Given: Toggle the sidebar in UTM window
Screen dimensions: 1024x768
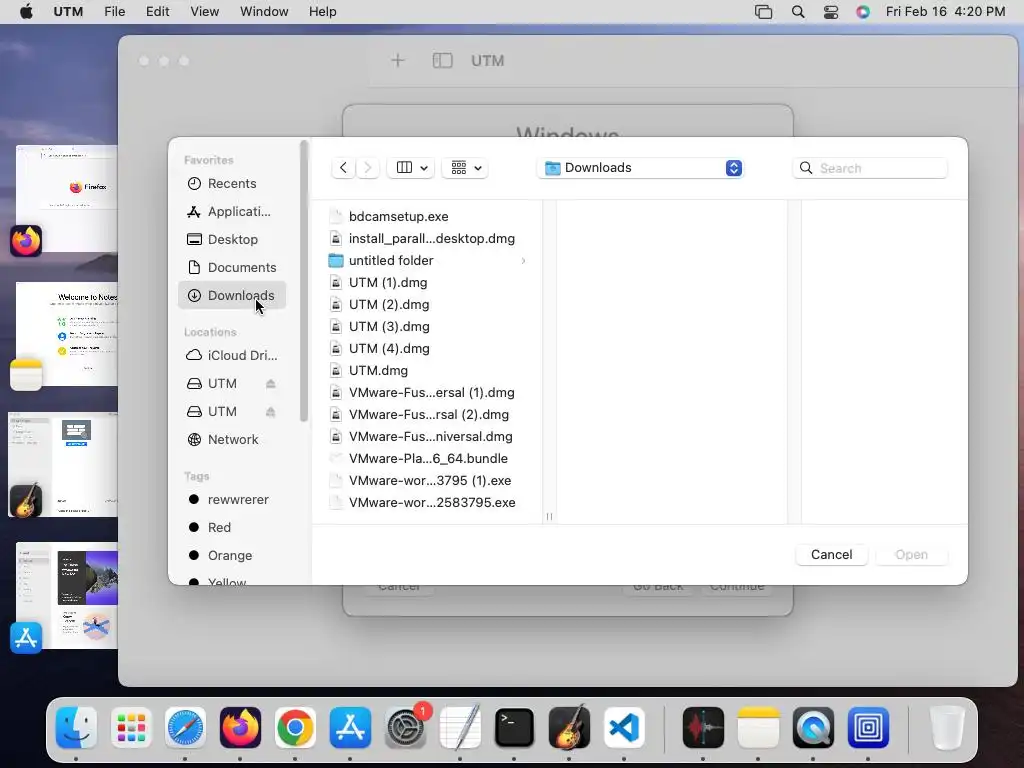Looking at the screenshot, I should coord(442,61).
